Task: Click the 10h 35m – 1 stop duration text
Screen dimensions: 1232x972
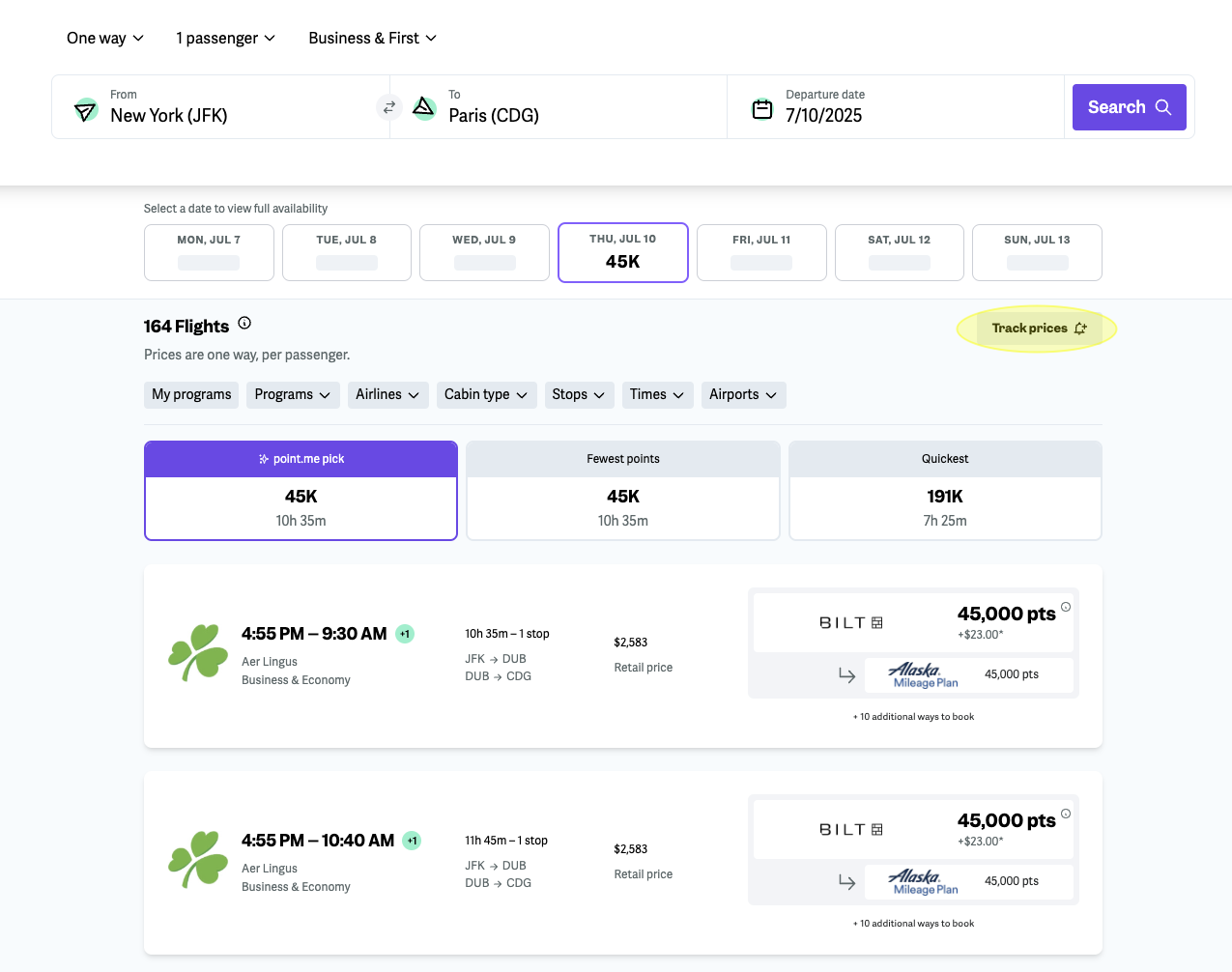Action: 507,634
